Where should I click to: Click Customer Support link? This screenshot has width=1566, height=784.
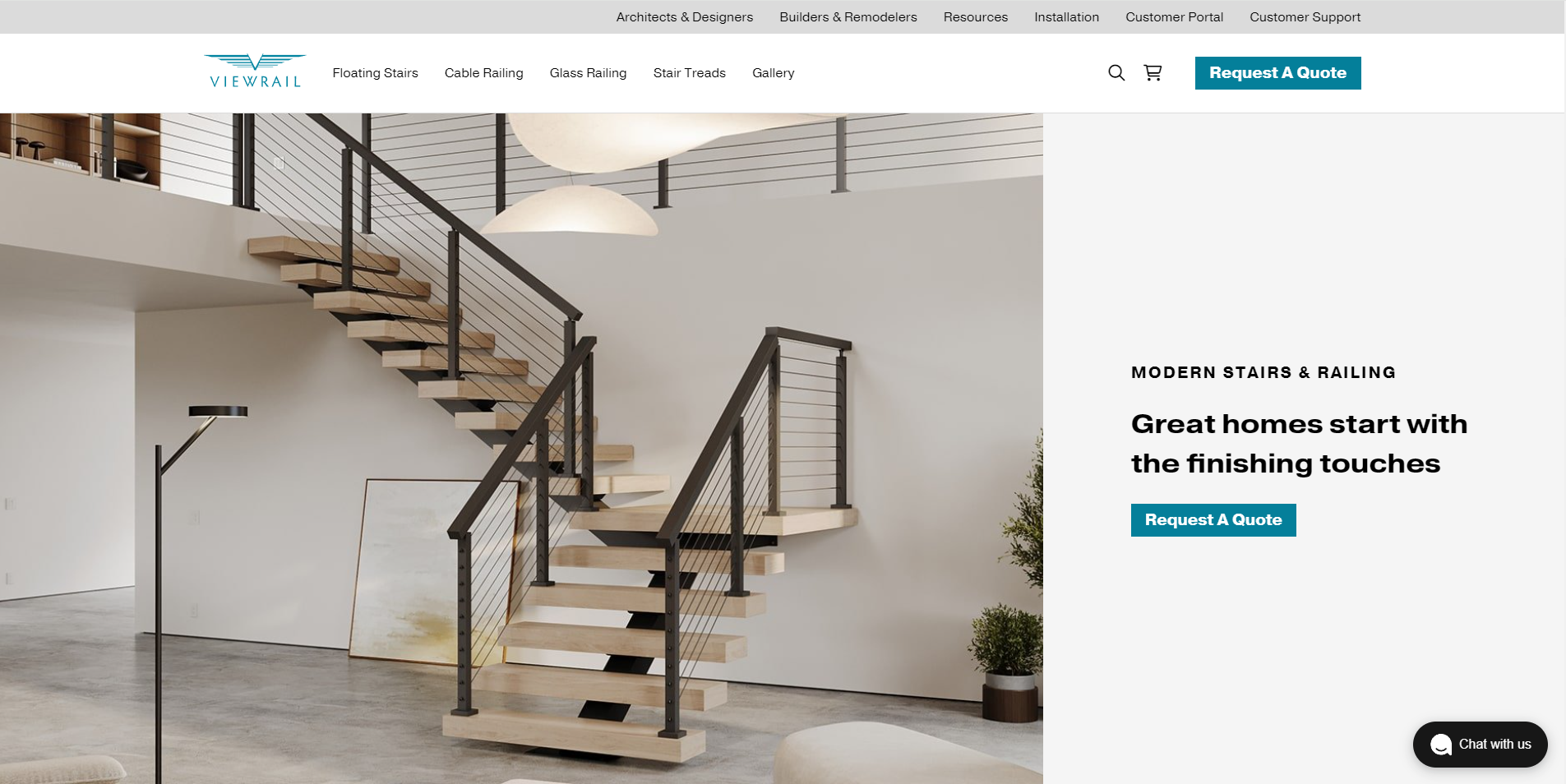[1305, 17]
